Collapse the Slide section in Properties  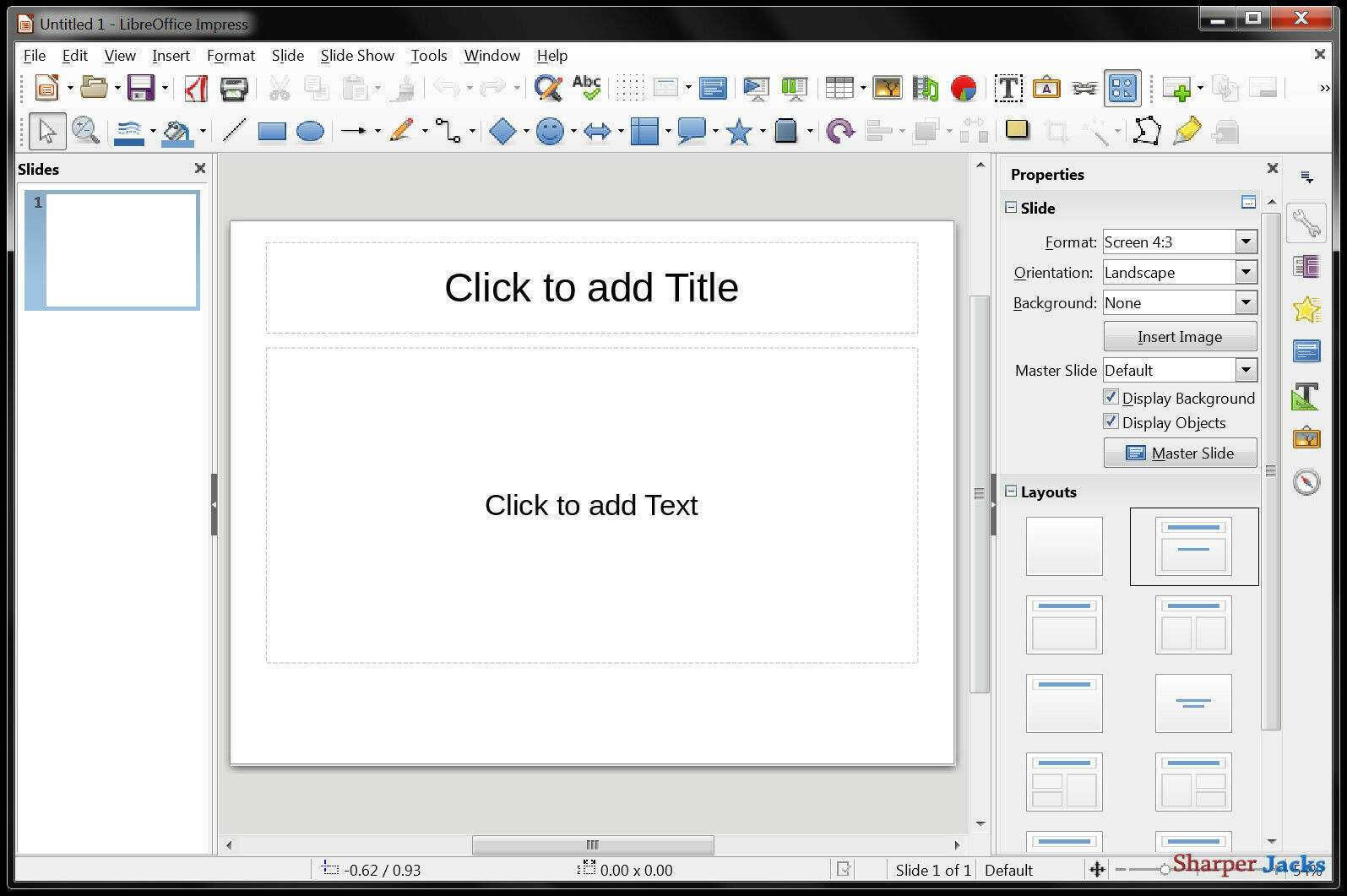coord(1011,207)
